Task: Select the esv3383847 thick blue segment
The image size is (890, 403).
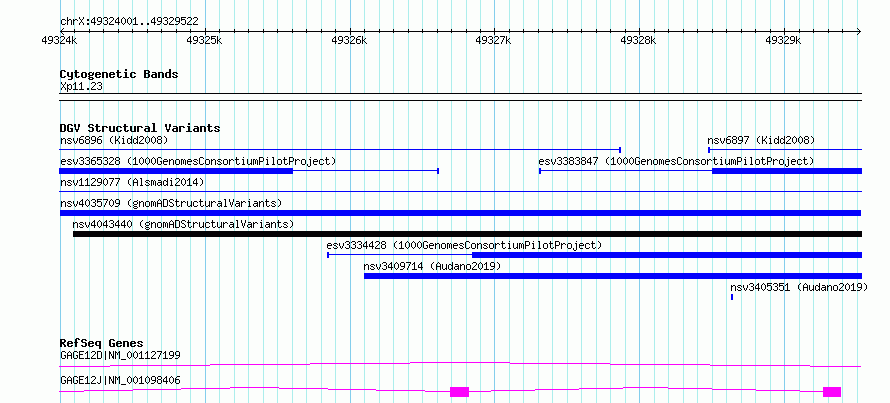Action: pos(787,171)
